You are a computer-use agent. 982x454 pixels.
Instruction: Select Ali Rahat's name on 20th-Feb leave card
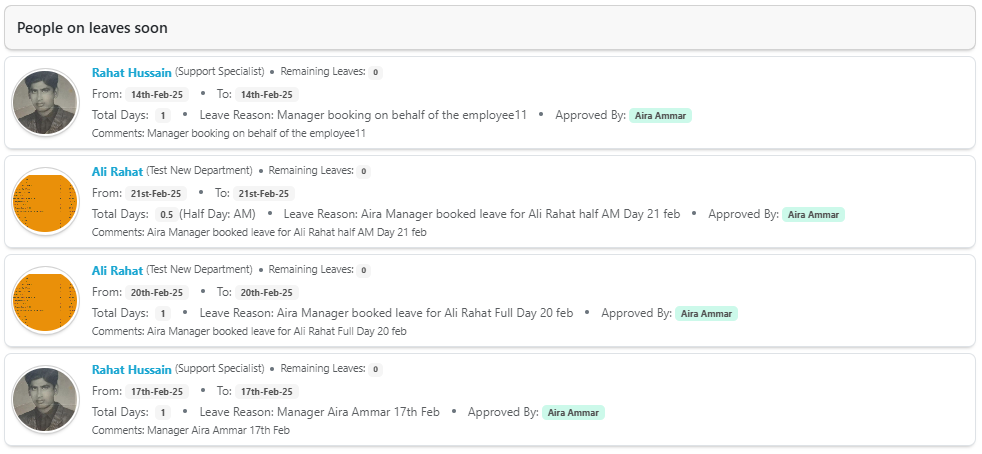(x=117, y=270)
